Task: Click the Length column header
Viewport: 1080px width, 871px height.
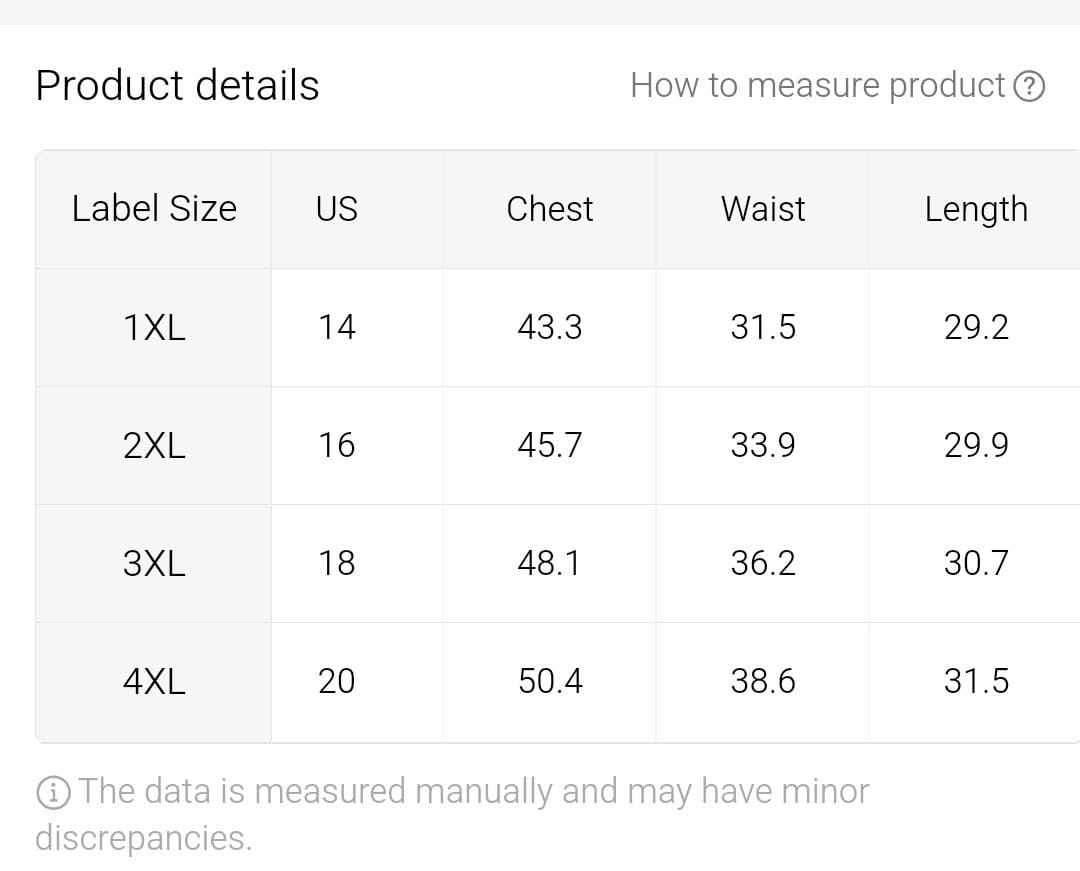Action: pos(976,209)
